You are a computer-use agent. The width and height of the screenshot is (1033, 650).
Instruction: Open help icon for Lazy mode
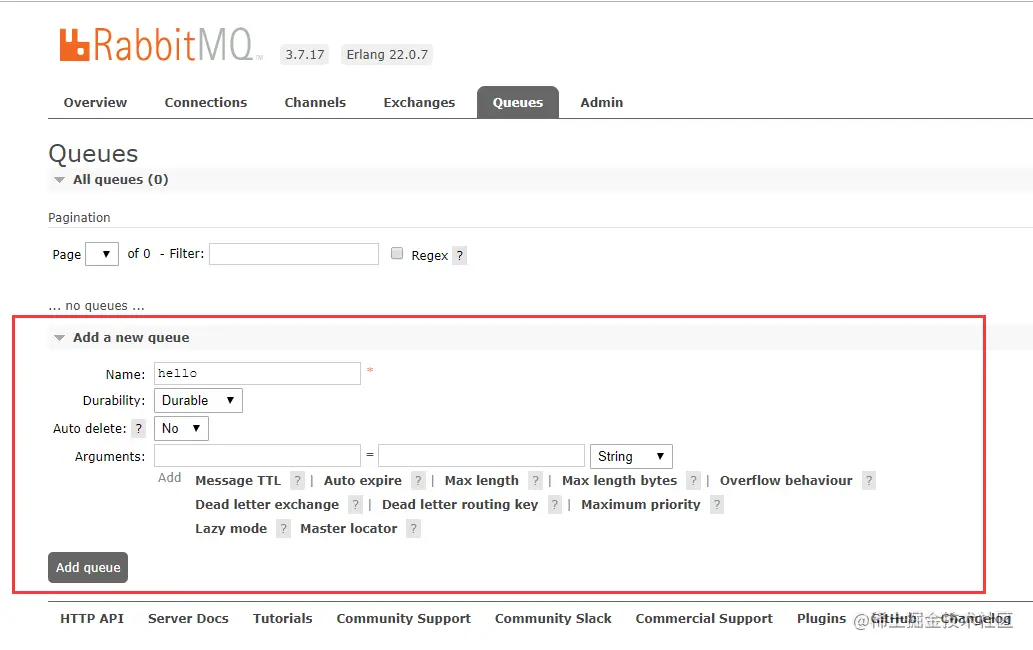pos(283,529)
